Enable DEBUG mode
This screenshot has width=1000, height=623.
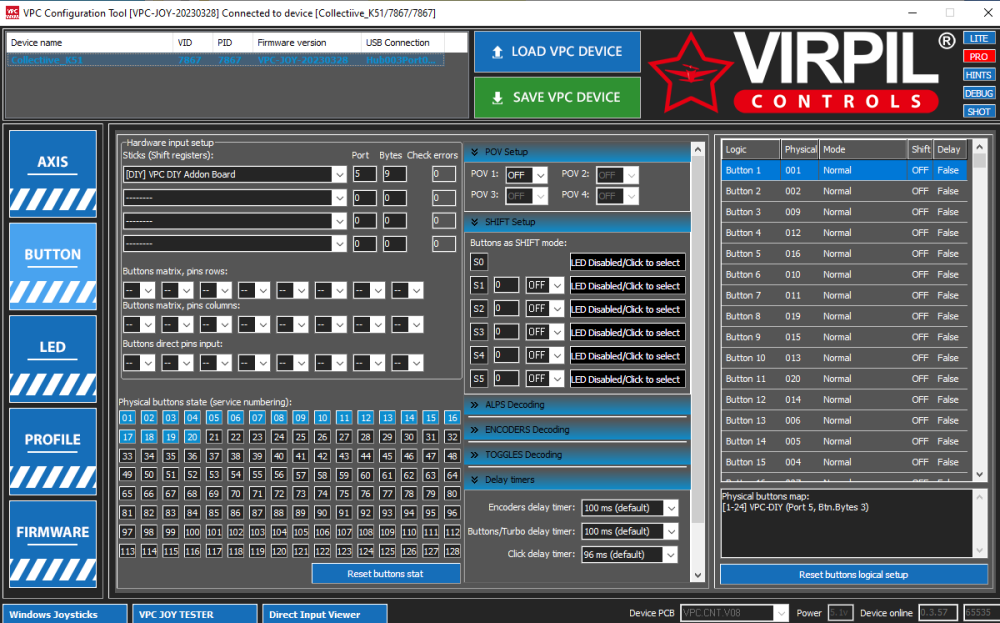click(x=979, y=93)
